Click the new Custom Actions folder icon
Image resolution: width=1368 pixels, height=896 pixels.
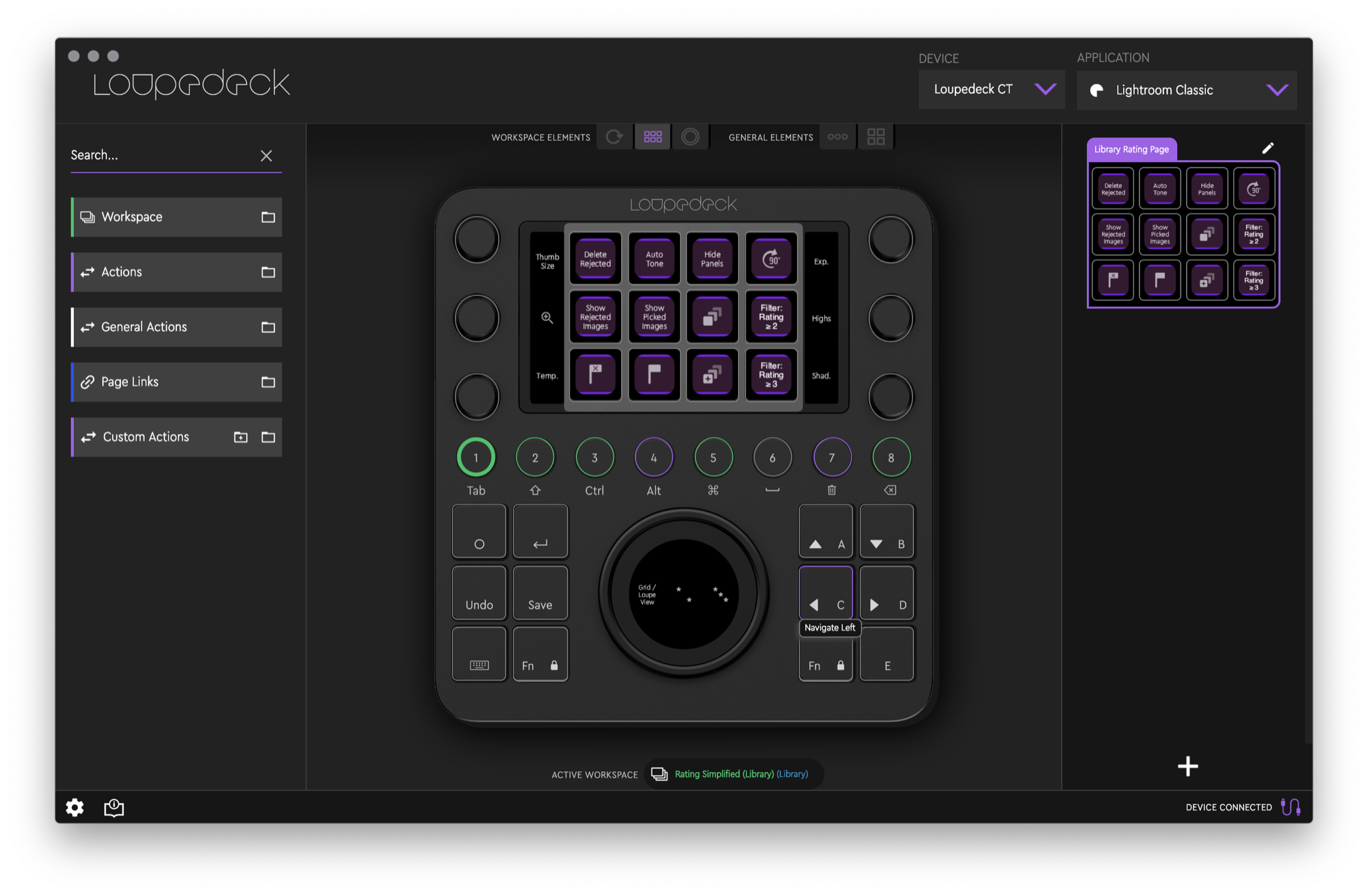(241, 437)
